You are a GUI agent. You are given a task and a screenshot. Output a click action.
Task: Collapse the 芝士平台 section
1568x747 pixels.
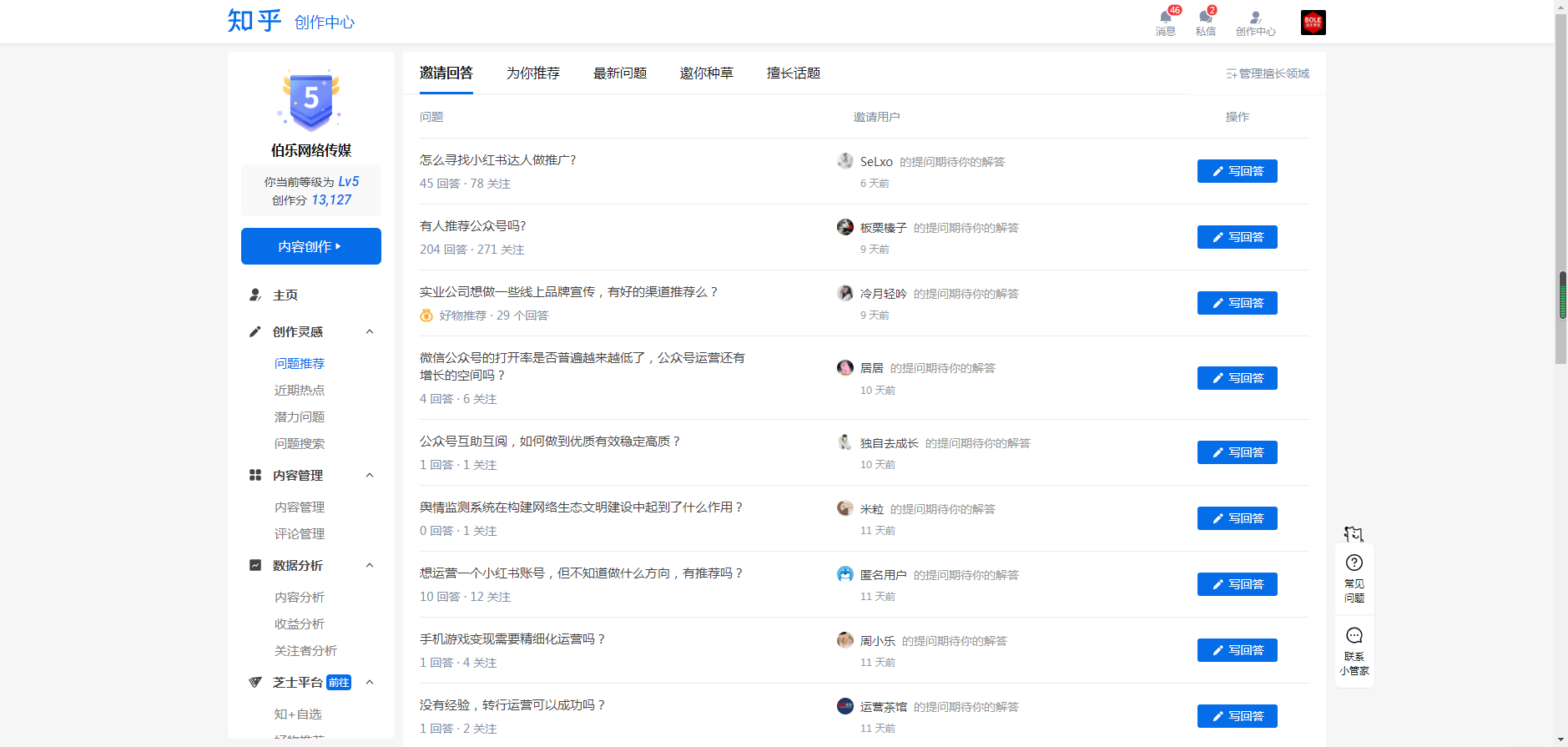pos(370,682)
